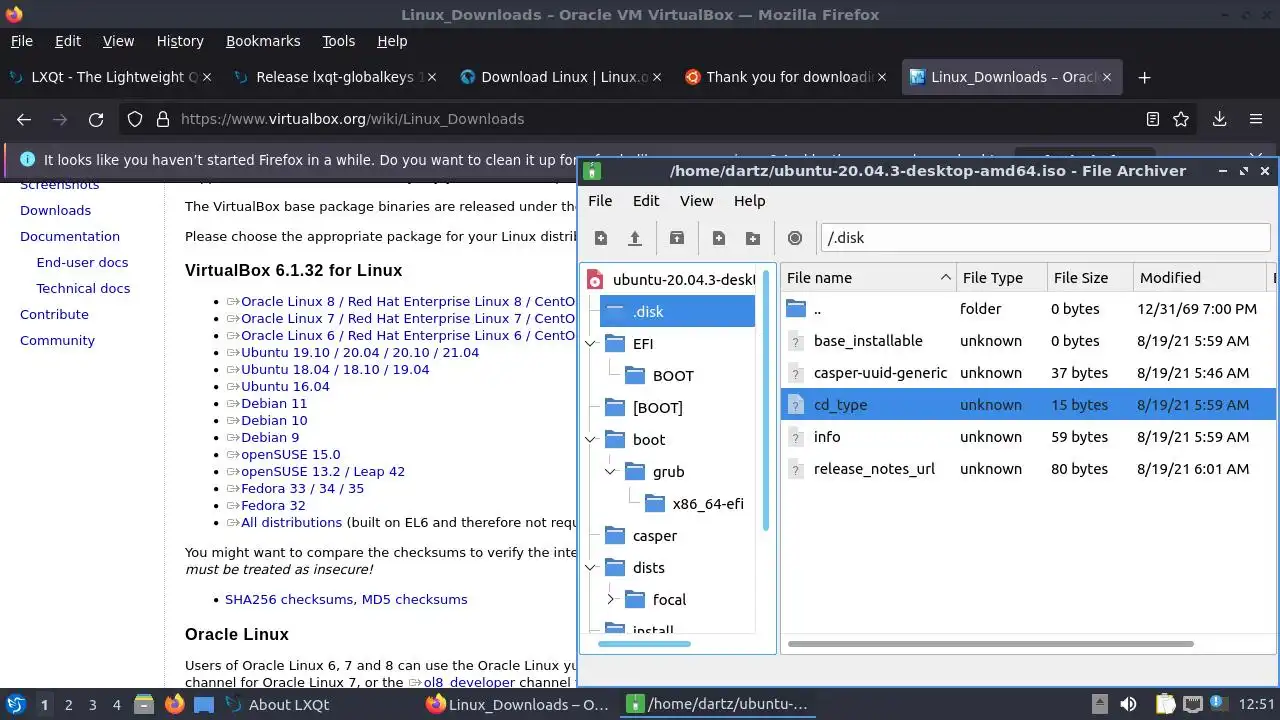Sort by File Size column header
Image resolution: width=1280 pixels, height=720 pixels.
click(x=1089, y=278)
